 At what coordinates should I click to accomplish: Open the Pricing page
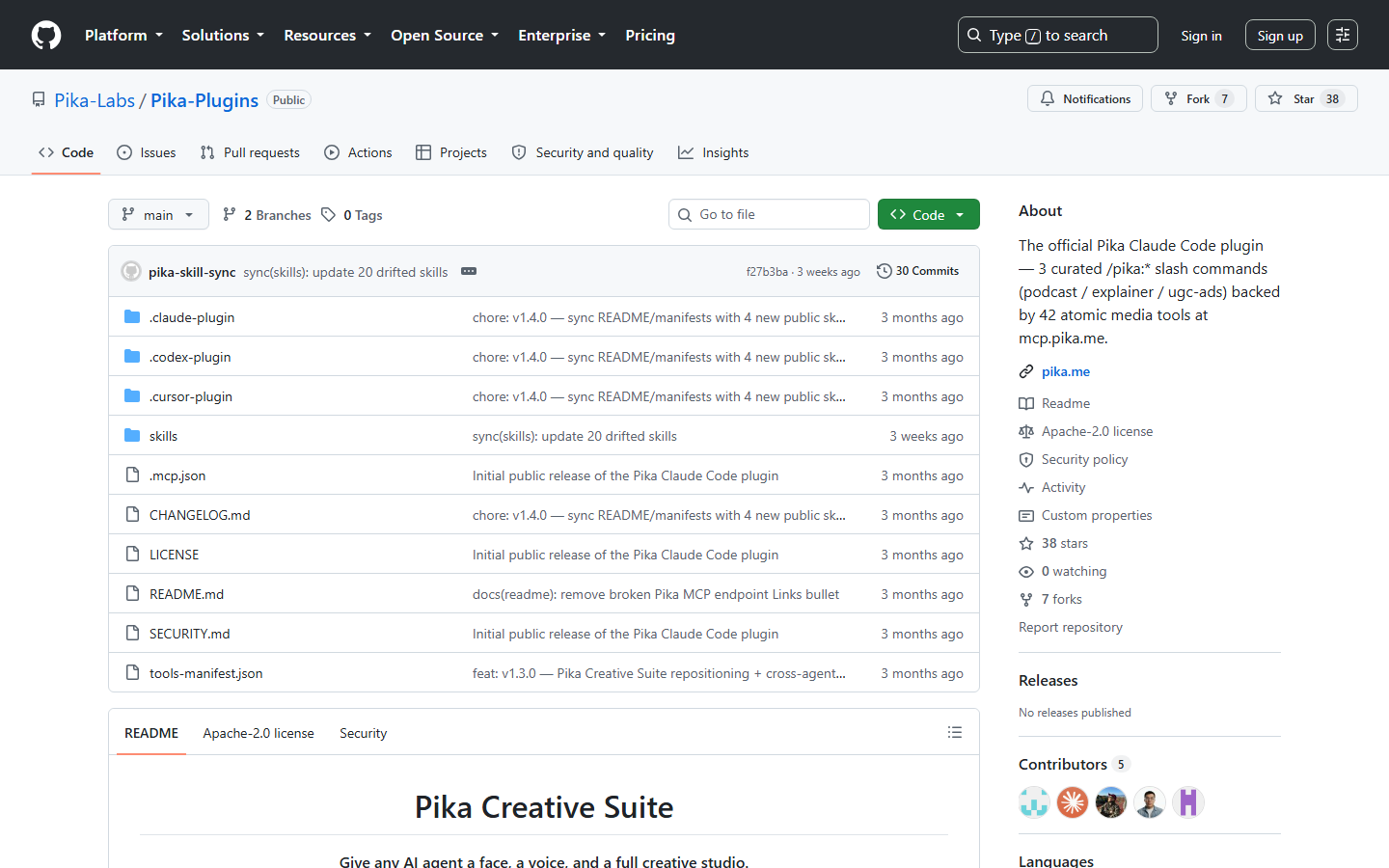tap(650, 35)
